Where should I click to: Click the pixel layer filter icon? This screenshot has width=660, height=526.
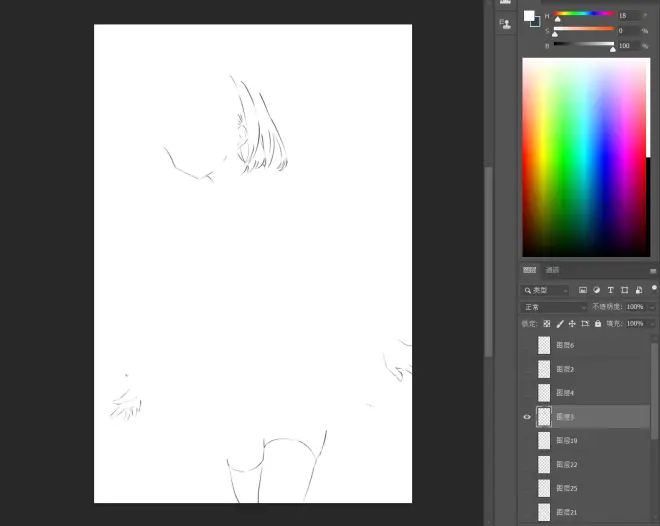582,290
